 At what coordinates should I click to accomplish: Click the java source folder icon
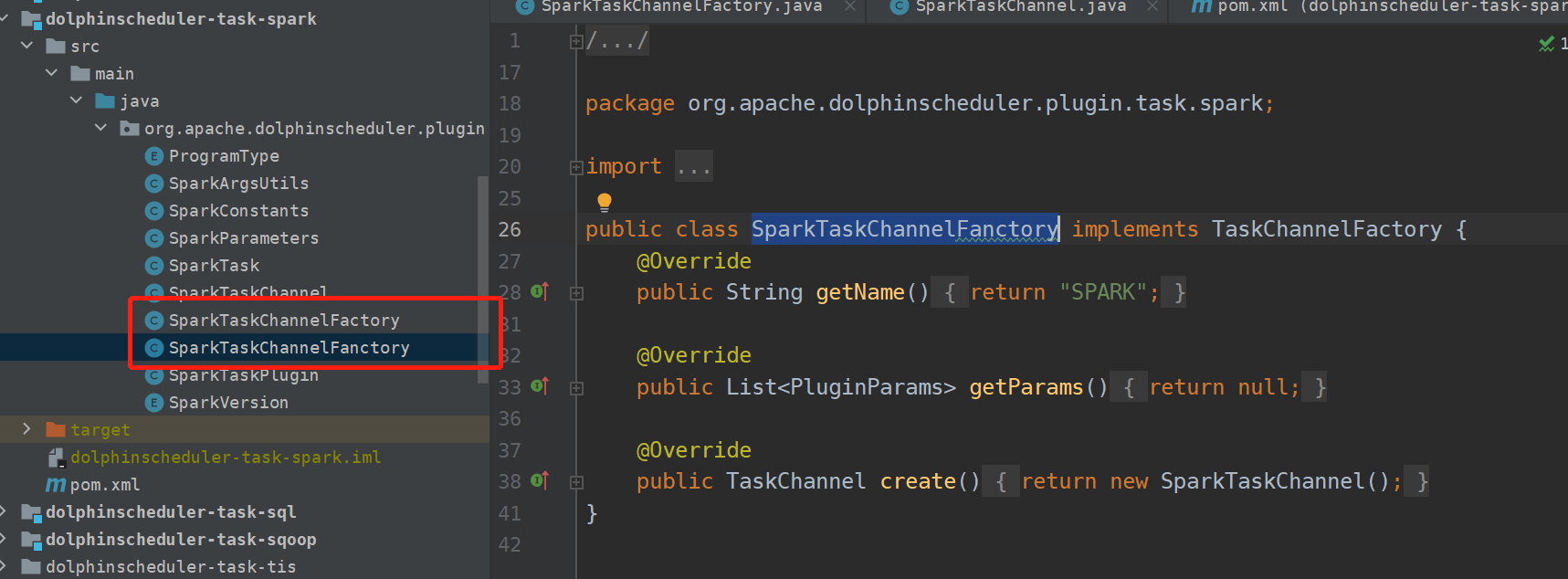pos(105,100)
